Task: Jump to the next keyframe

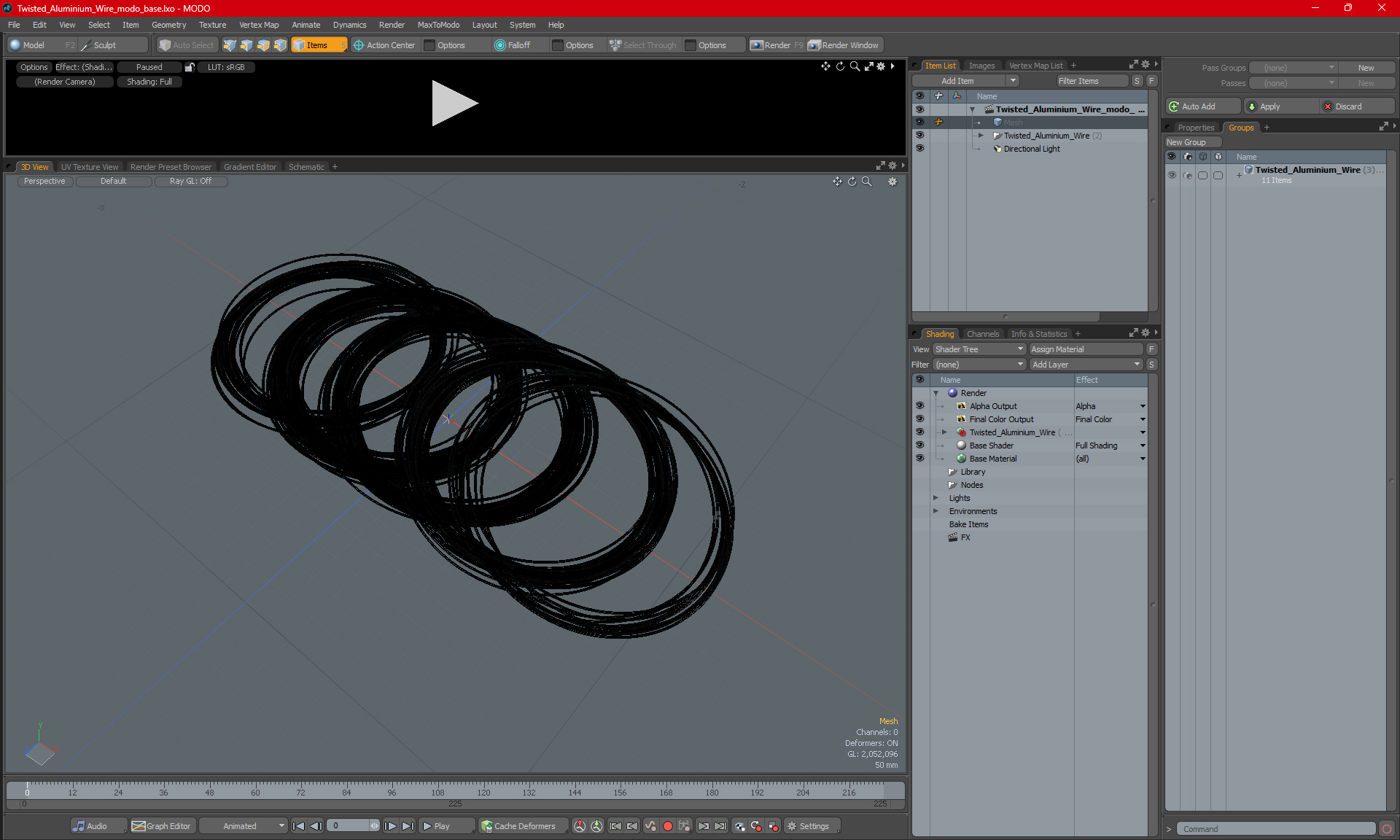Action: click(x=703, y=826)
